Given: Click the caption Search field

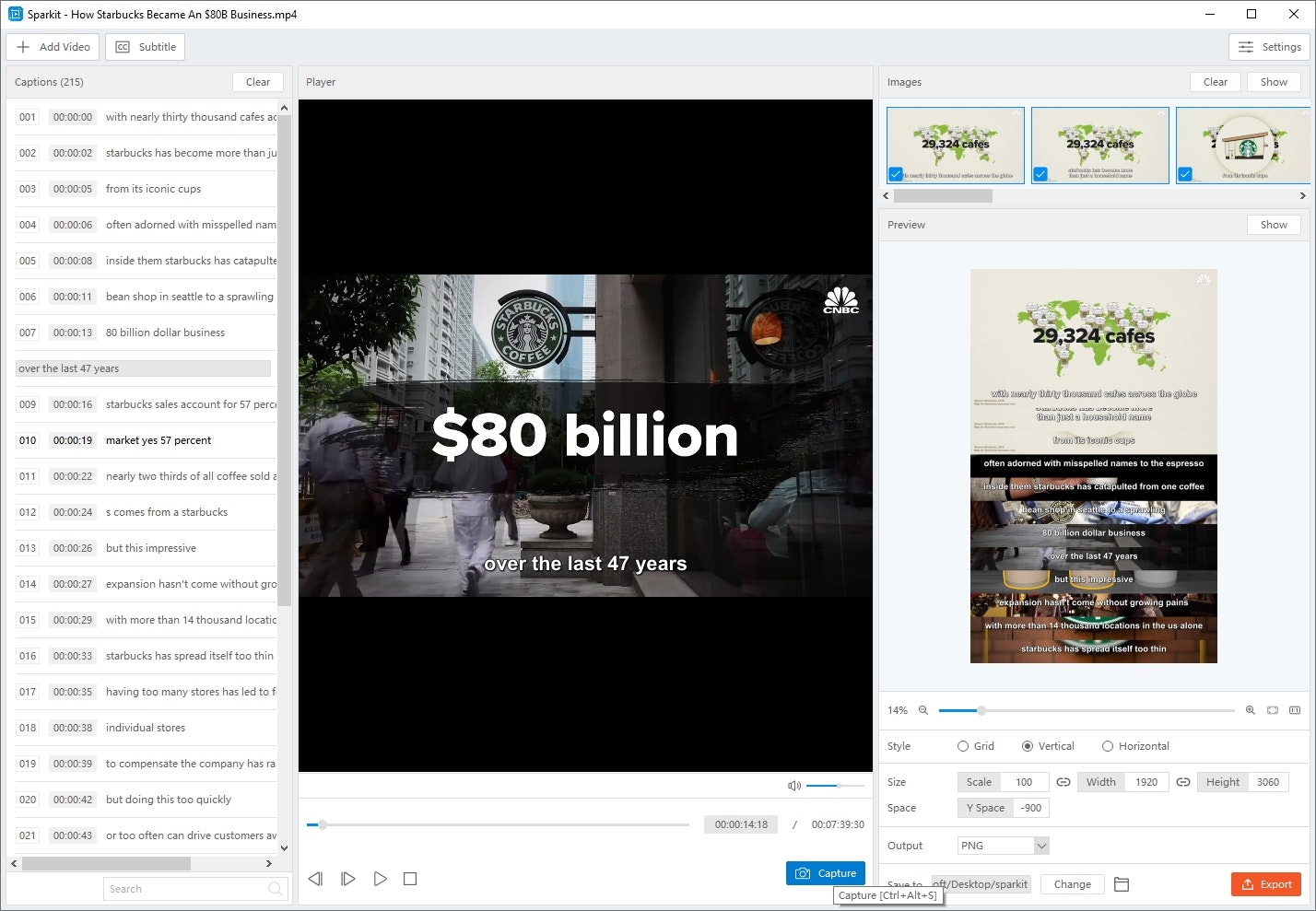Looking at the screenshot, I should (x=195, y=889).
